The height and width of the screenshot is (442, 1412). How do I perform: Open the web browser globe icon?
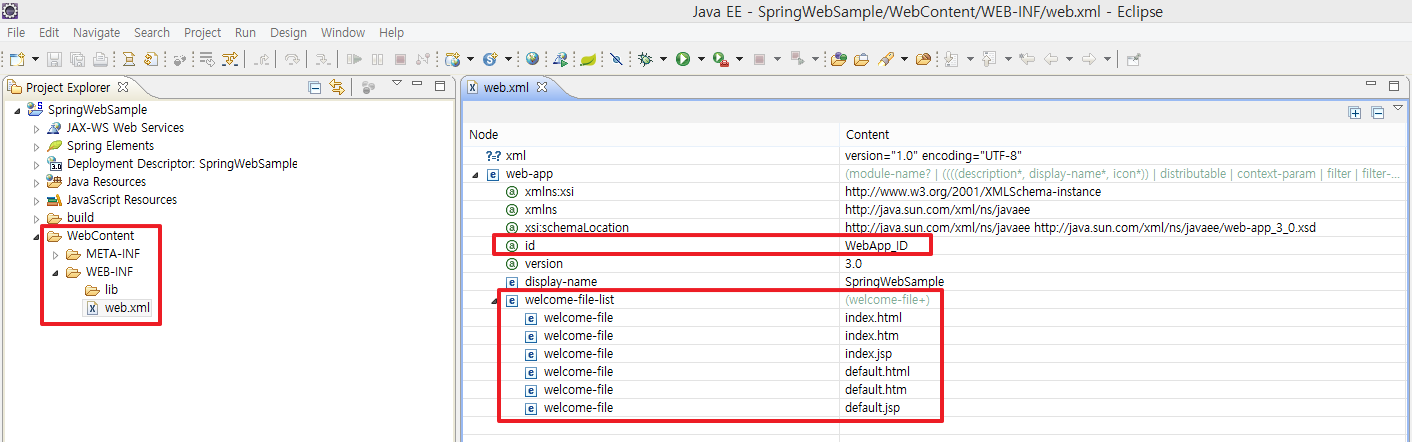532,59
